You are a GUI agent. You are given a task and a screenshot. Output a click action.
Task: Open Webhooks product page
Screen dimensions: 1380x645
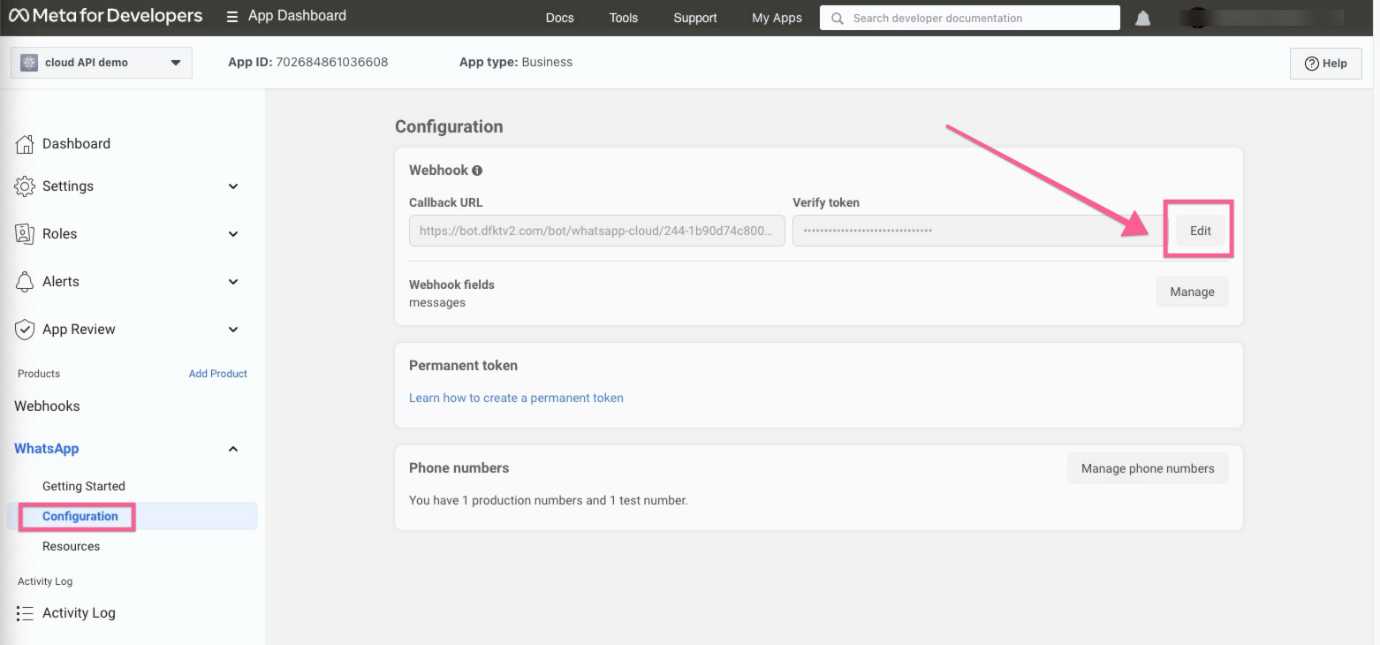click(47, 406)
